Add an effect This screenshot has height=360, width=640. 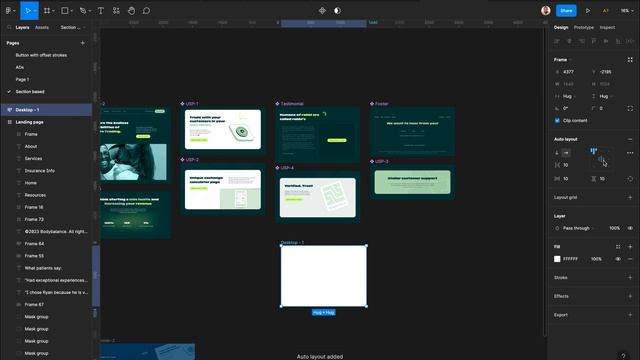point(630,296)
